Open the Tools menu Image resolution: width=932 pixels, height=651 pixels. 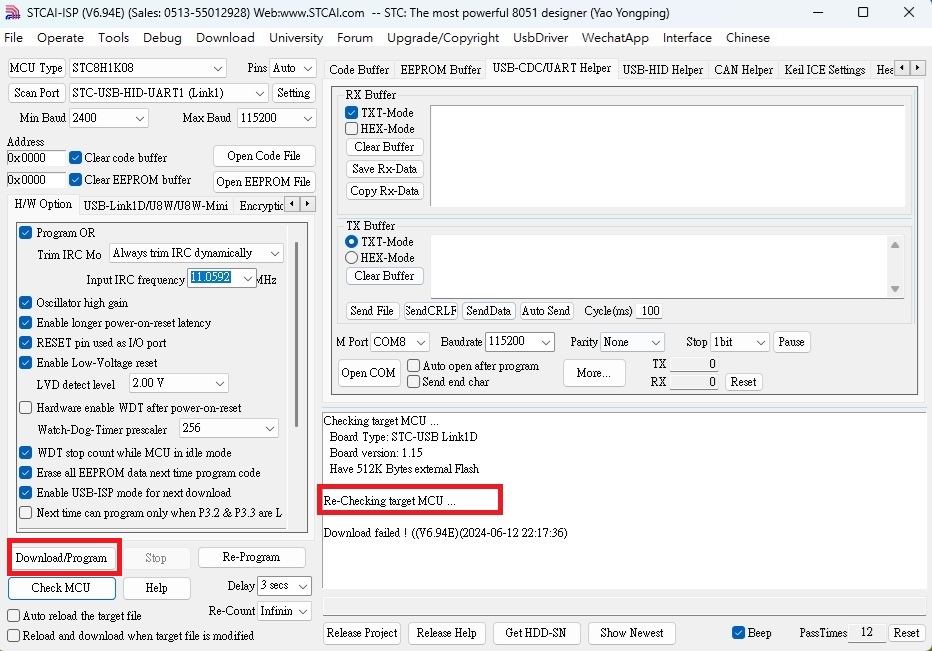click(x=113, y=37)
